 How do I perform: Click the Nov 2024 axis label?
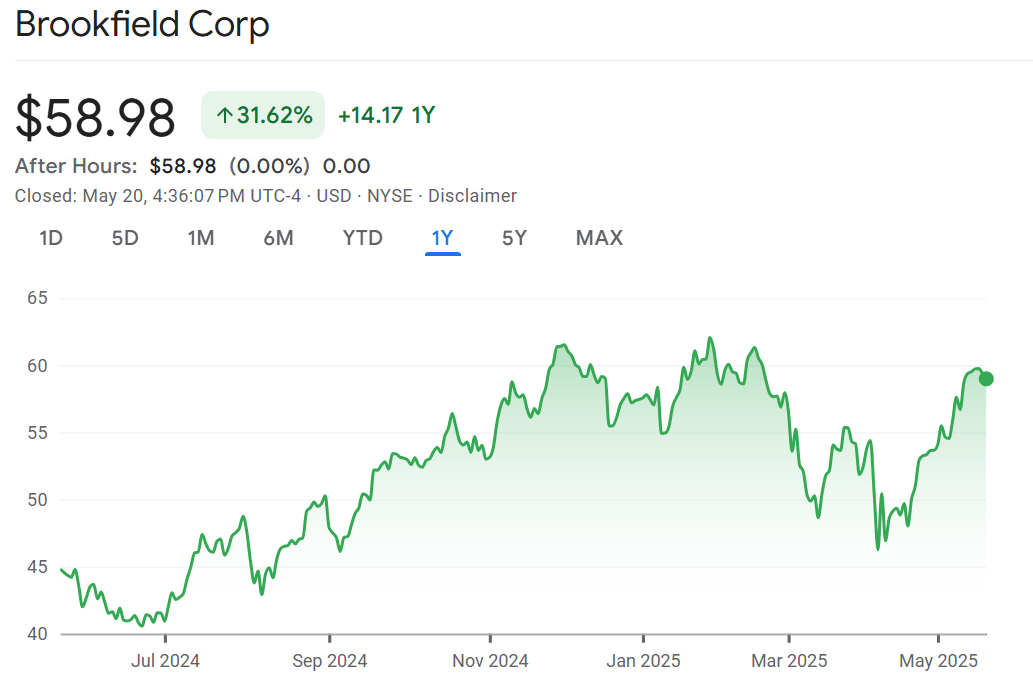tap(490, 660)
